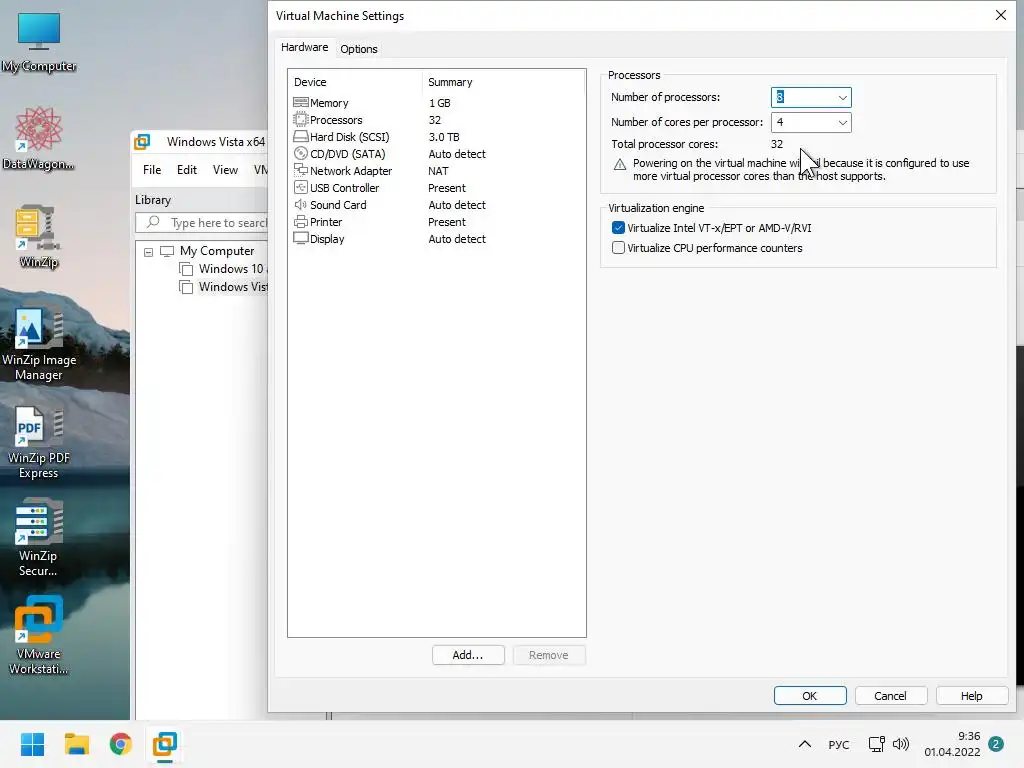
Task: Click the VMware library search magnifier icon
Action: pos(153,222)
